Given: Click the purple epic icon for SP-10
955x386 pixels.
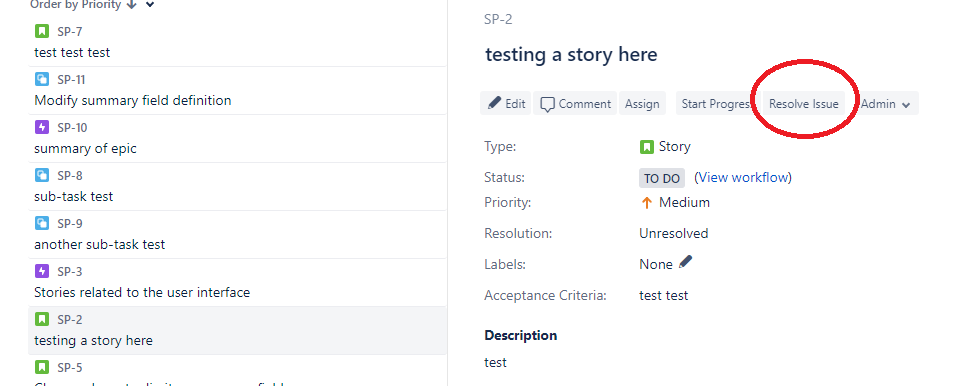Looking at the screenshot, I should click(41, 127).
